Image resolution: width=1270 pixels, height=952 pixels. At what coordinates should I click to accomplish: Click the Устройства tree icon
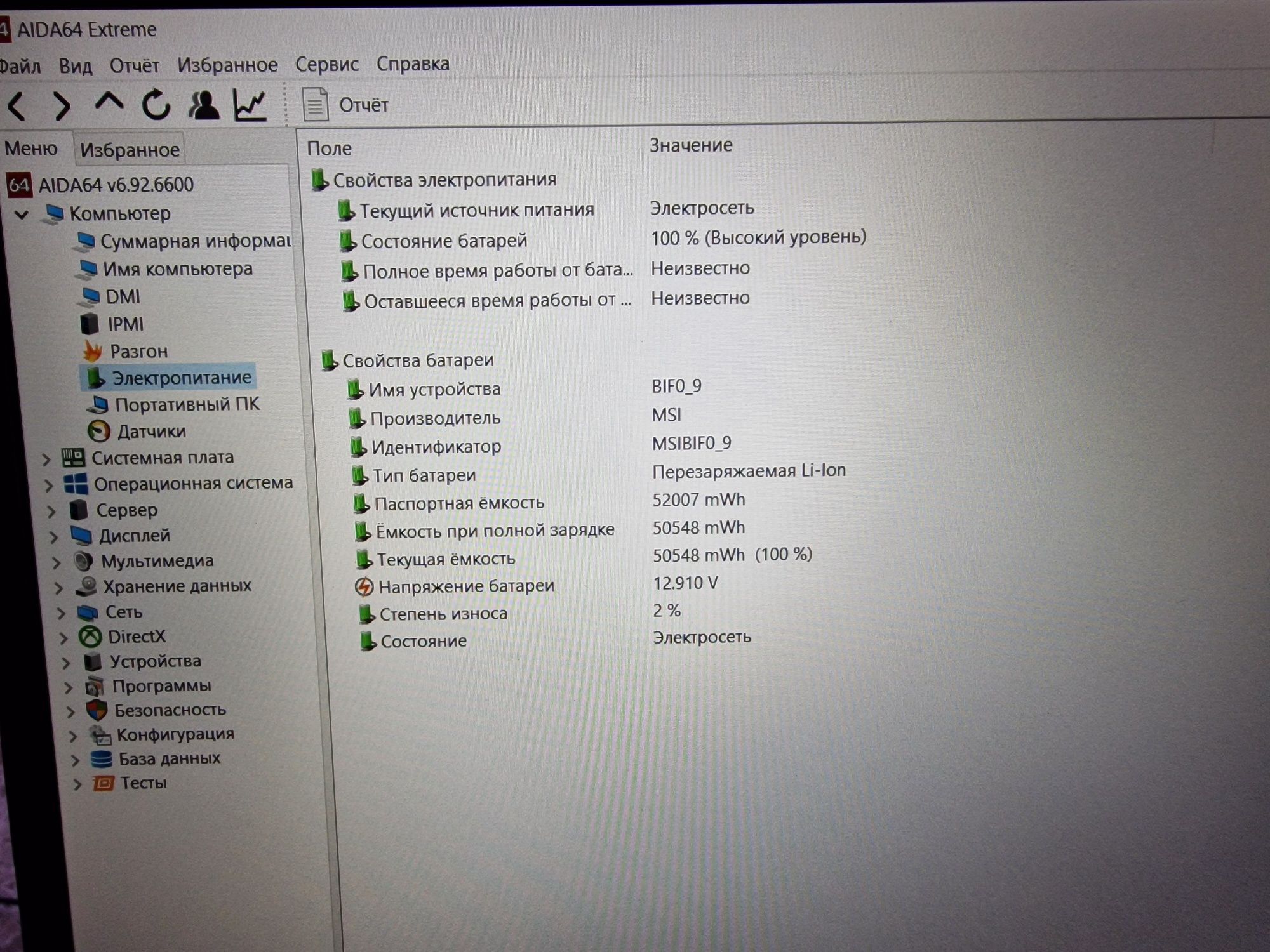(x=93, y=662)
